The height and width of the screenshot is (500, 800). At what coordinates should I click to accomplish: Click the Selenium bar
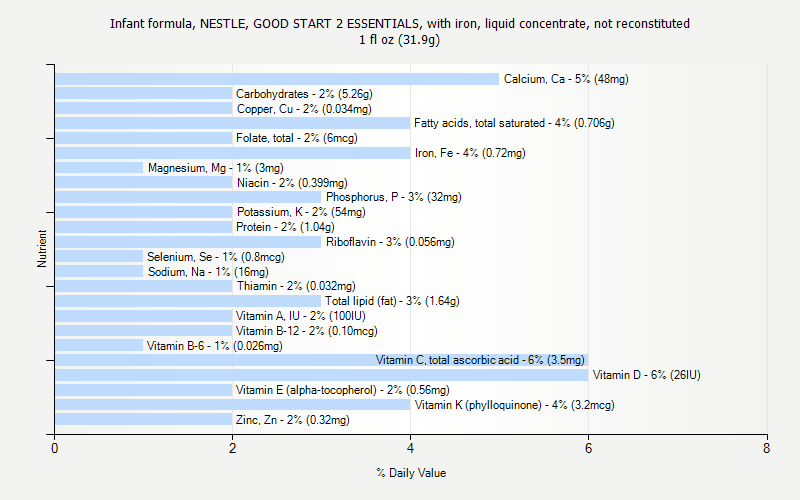point(99,256)
